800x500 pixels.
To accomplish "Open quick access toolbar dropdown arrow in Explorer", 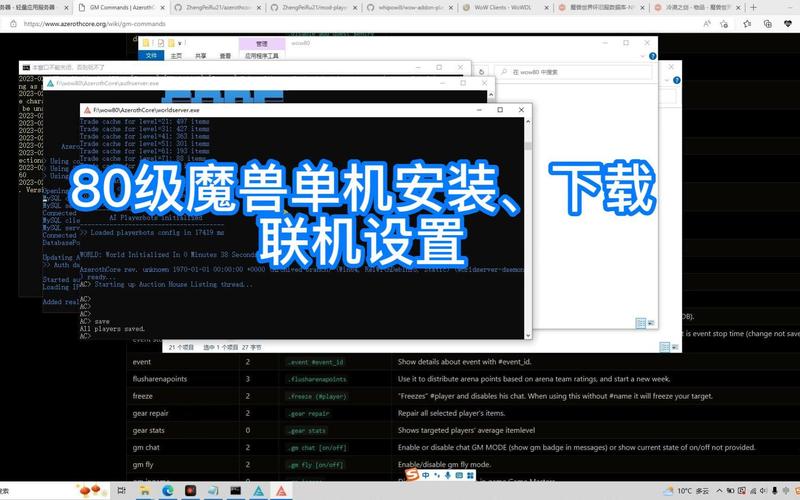I will pyautogui.click(x=180, y=44).
